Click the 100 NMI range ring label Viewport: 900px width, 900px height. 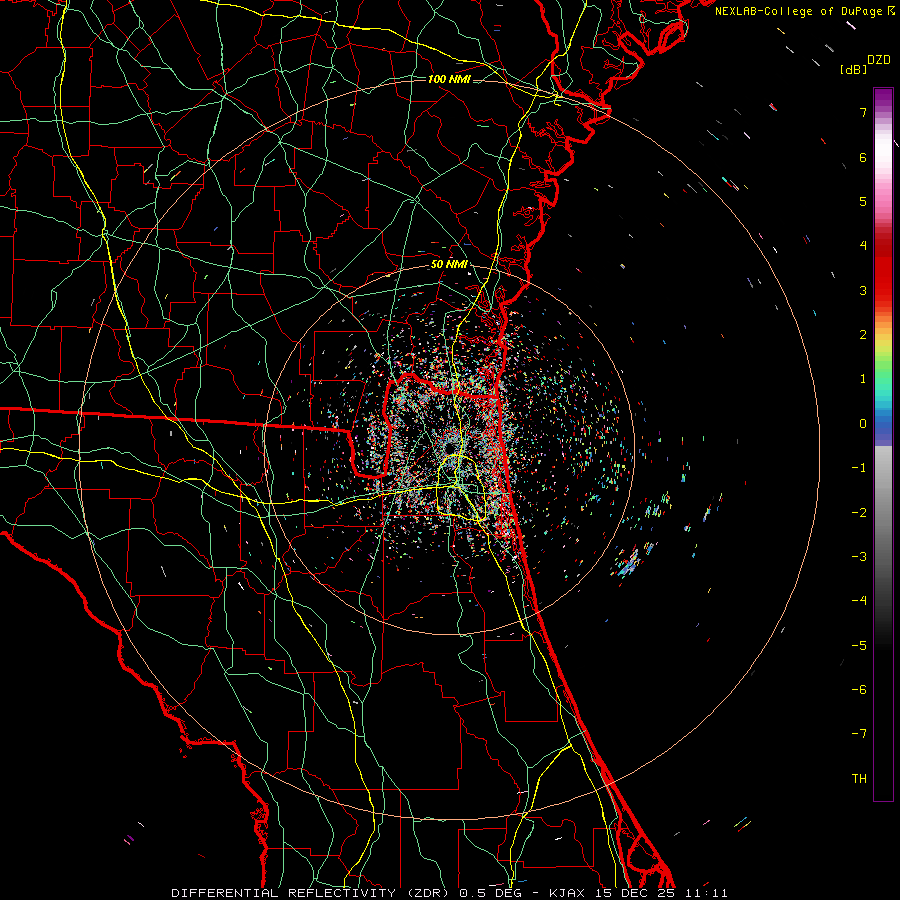point(449,79)
